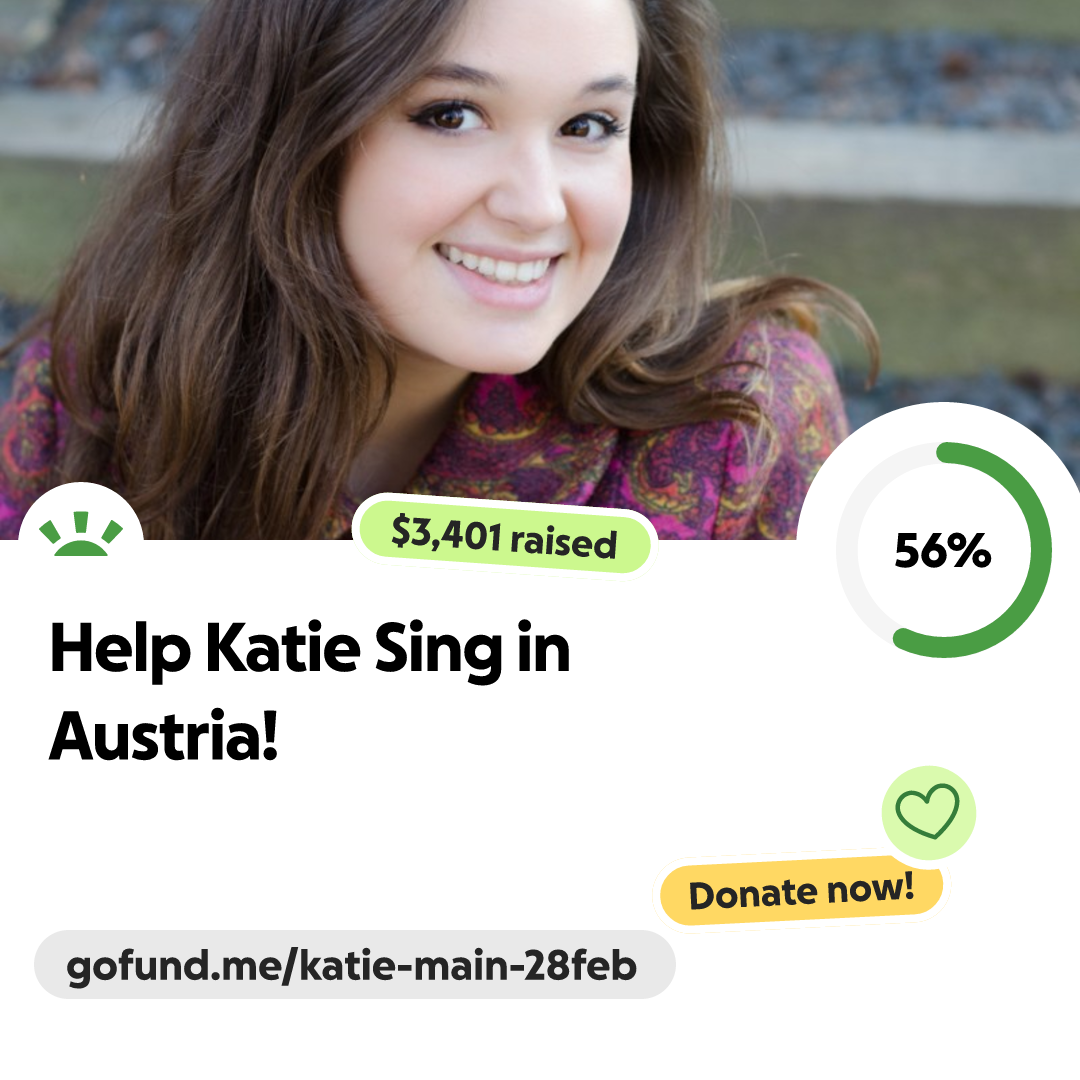
Task: Click the Donate now! button
Action: tap(801, 892)
